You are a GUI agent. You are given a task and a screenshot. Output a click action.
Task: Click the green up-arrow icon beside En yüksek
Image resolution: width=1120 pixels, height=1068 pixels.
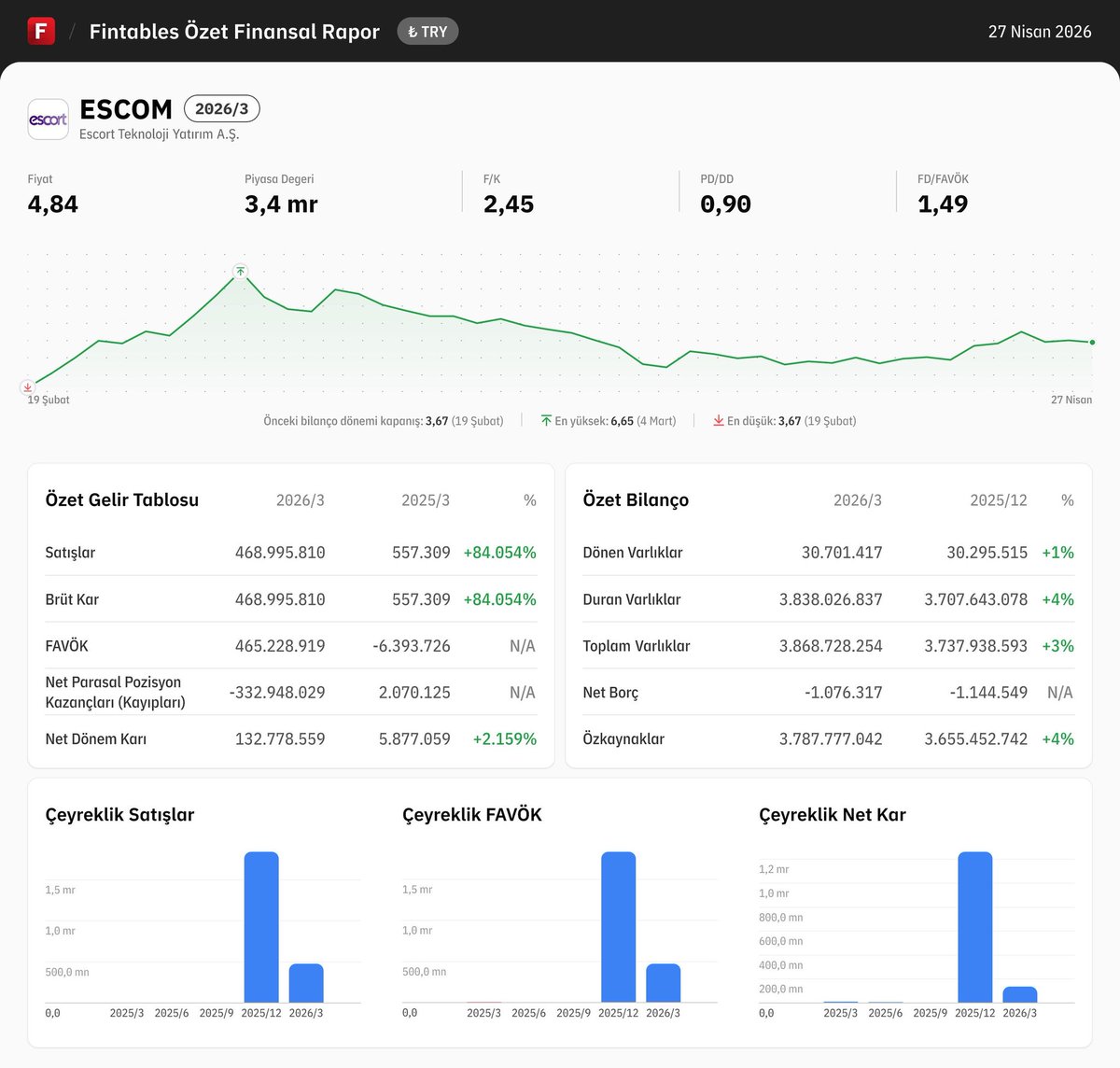click(546, 421)
